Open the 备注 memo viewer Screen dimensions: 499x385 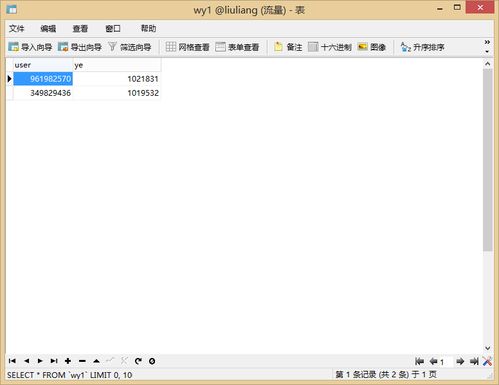click(288, 47)
